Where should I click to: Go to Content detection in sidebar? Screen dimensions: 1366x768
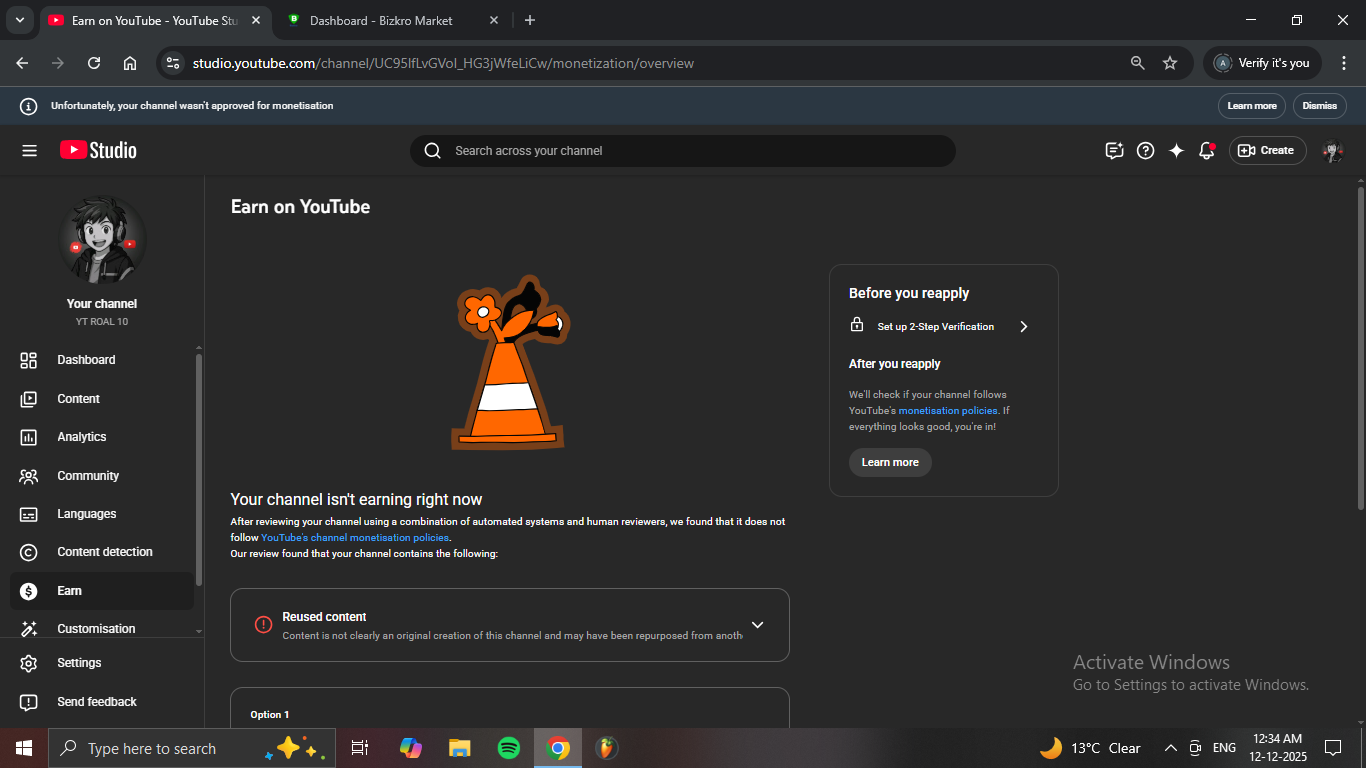[104, 552]
